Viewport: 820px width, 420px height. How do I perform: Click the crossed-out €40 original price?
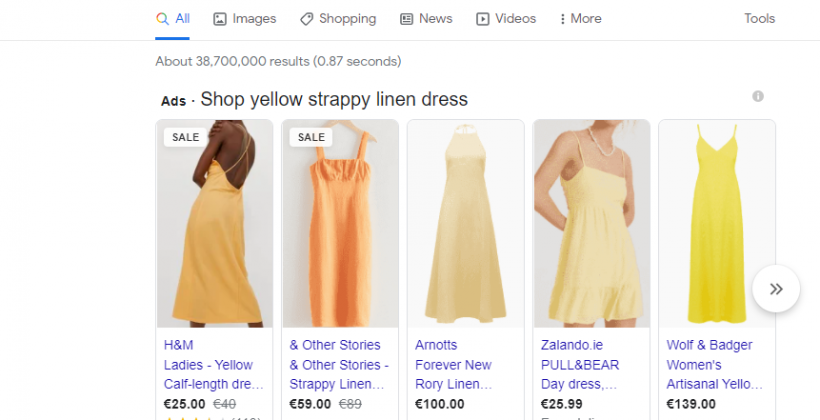coord(224,404)
